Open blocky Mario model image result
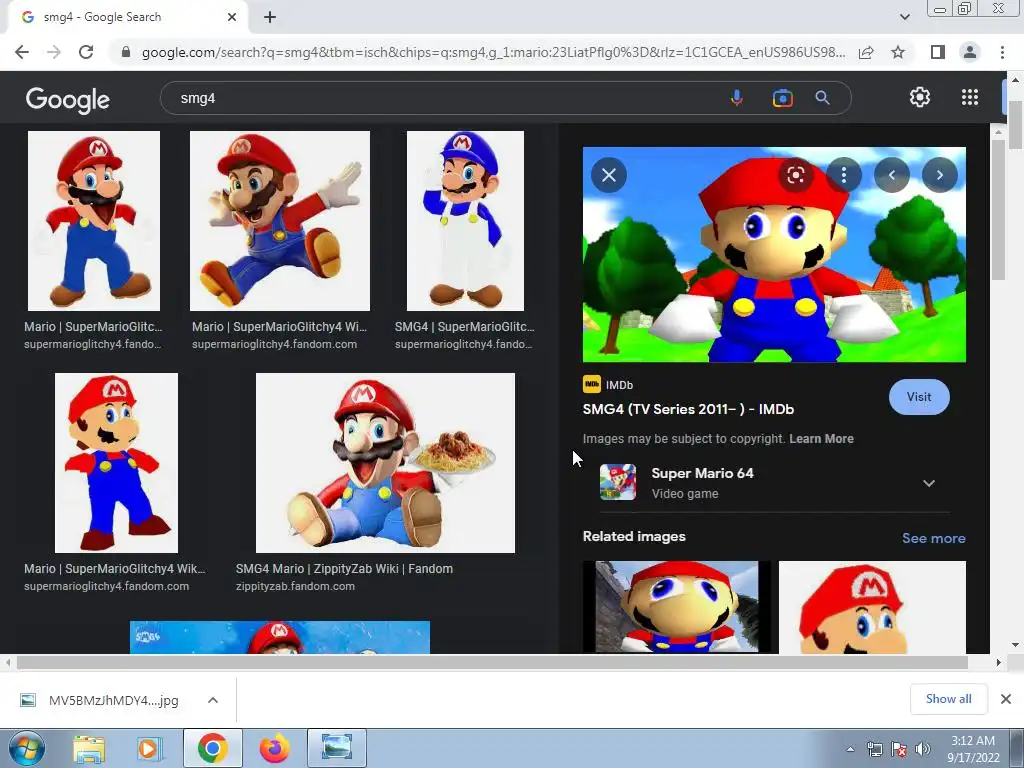This screenshot has width=1024, height=768. coord(116,463)
